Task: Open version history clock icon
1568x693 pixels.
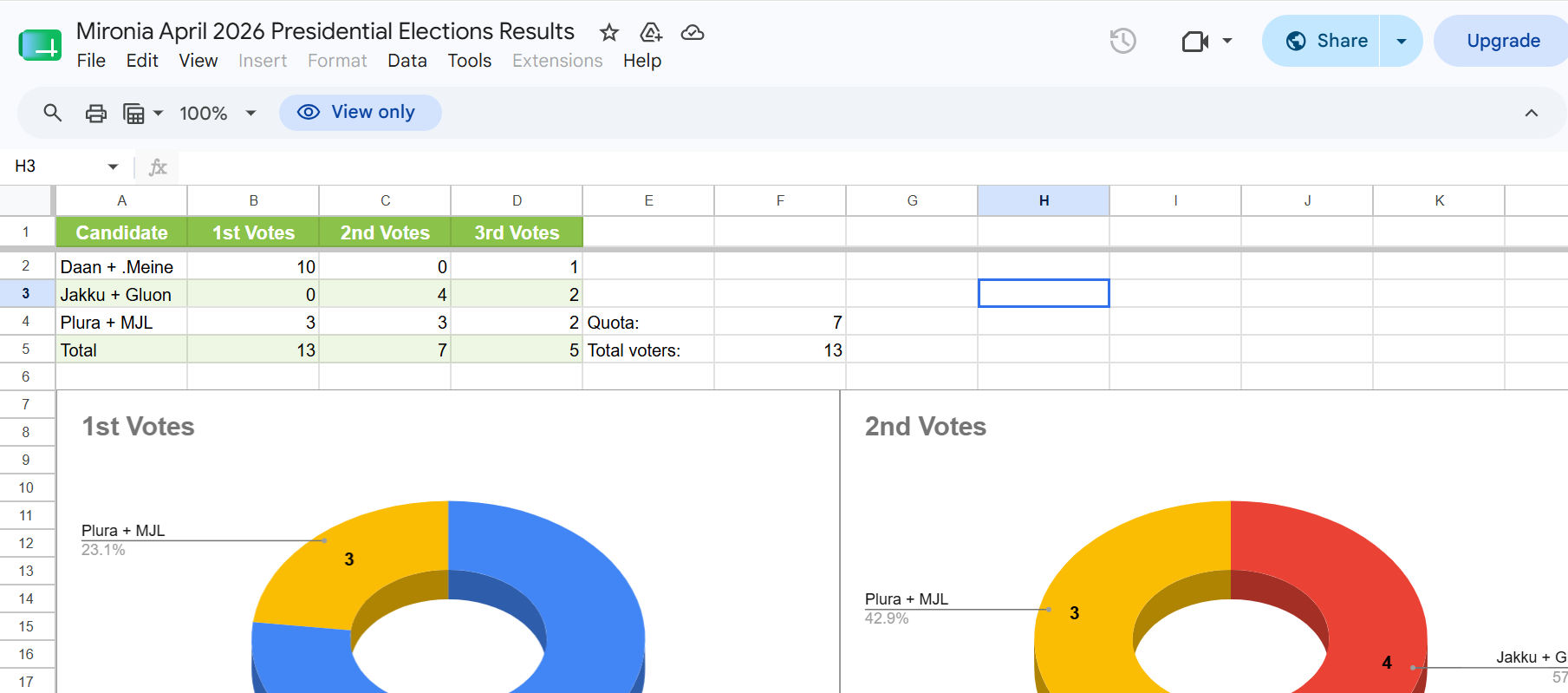Action: click(x=1122, y=41)
